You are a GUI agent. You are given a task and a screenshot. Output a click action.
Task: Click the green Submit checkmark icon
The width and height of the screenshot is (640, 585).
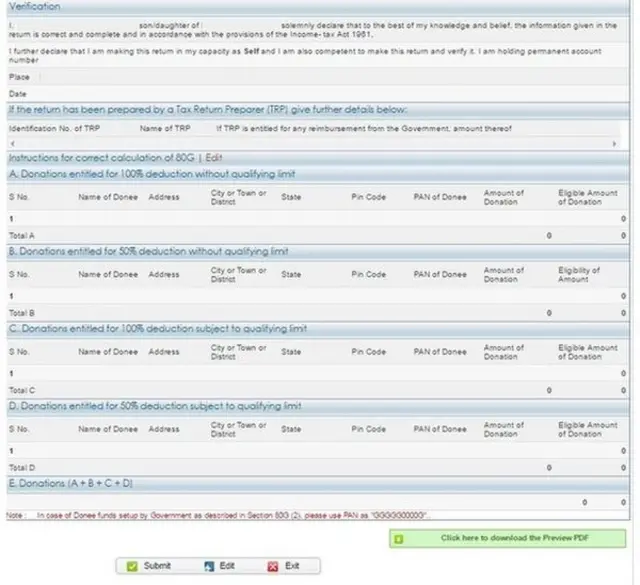click(132, 566)
